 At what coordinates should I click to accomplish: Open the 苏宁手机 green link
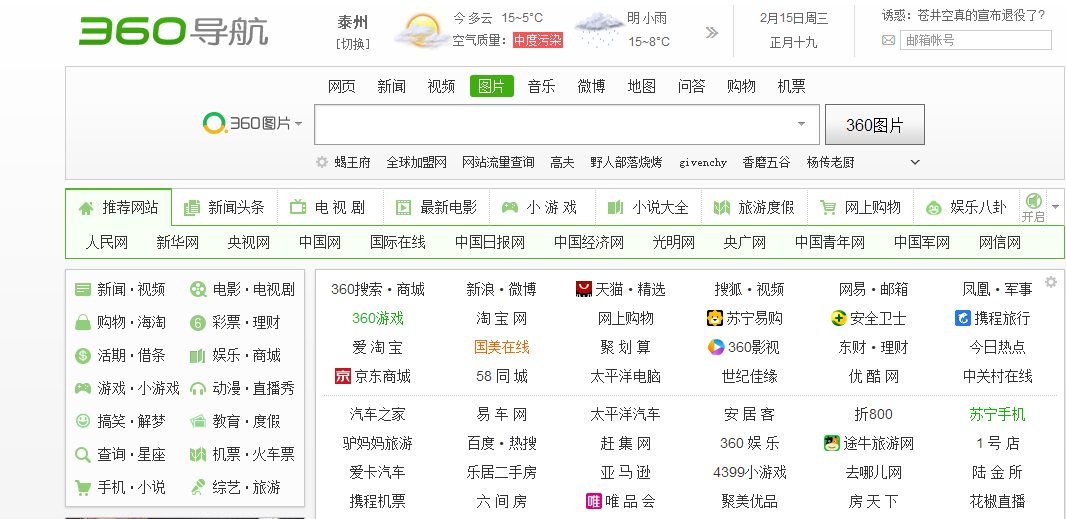coord(997,414)
